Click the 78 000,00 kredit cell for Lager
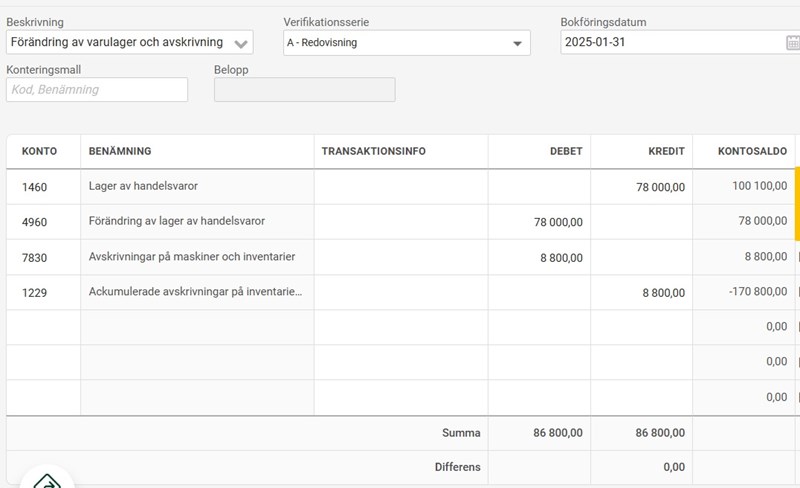This screenshot has width=800, height=488. coord(641,187)
